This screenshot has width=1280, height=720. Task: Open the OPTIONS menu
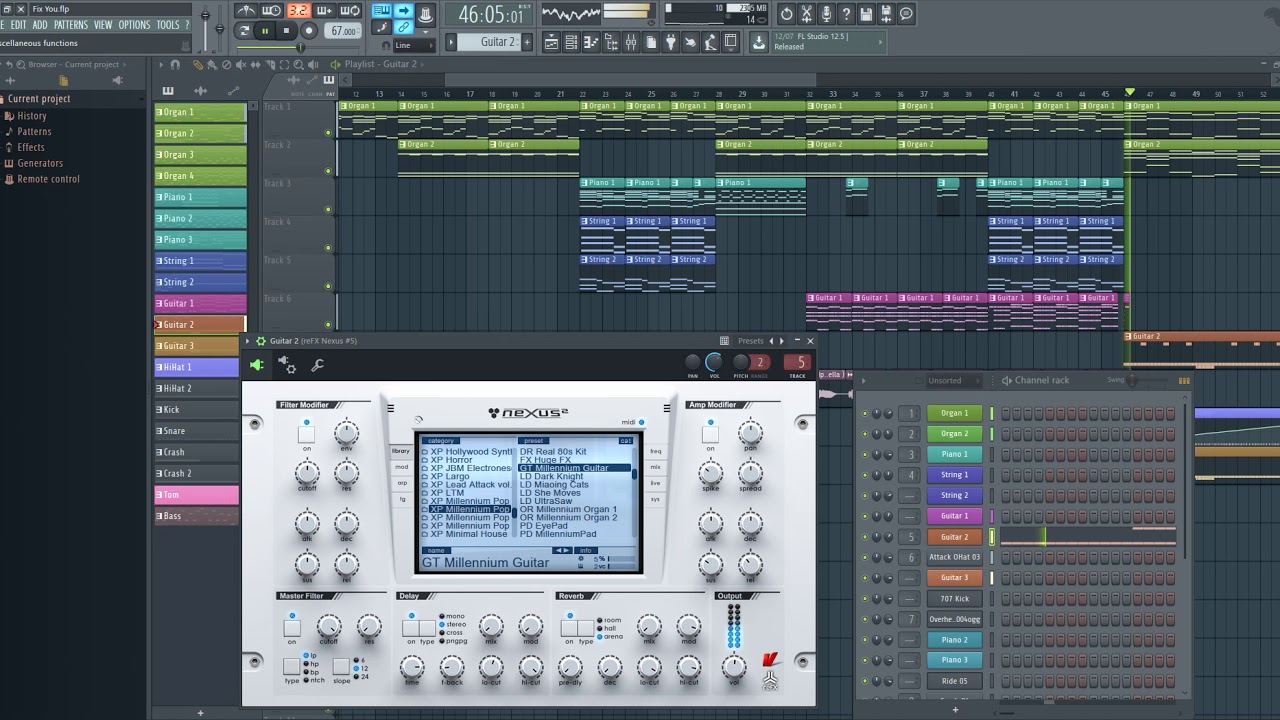pos(134,25)
